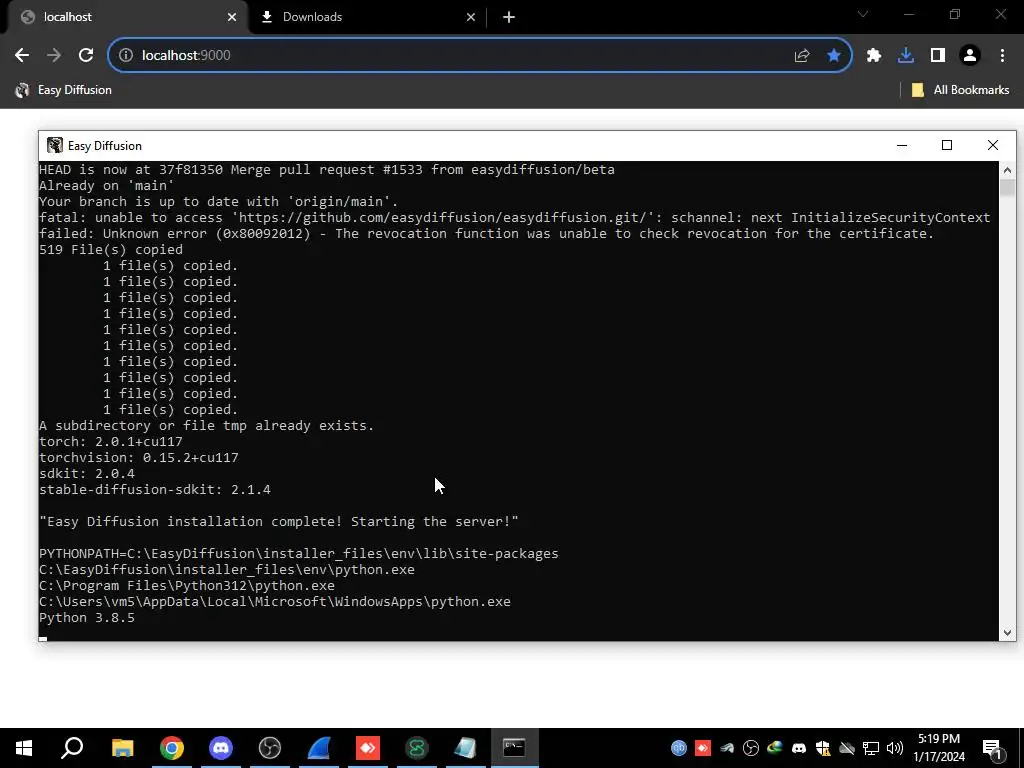Click the bookmark star icon
Screen dimensions: 1024x768
[834, 56]
